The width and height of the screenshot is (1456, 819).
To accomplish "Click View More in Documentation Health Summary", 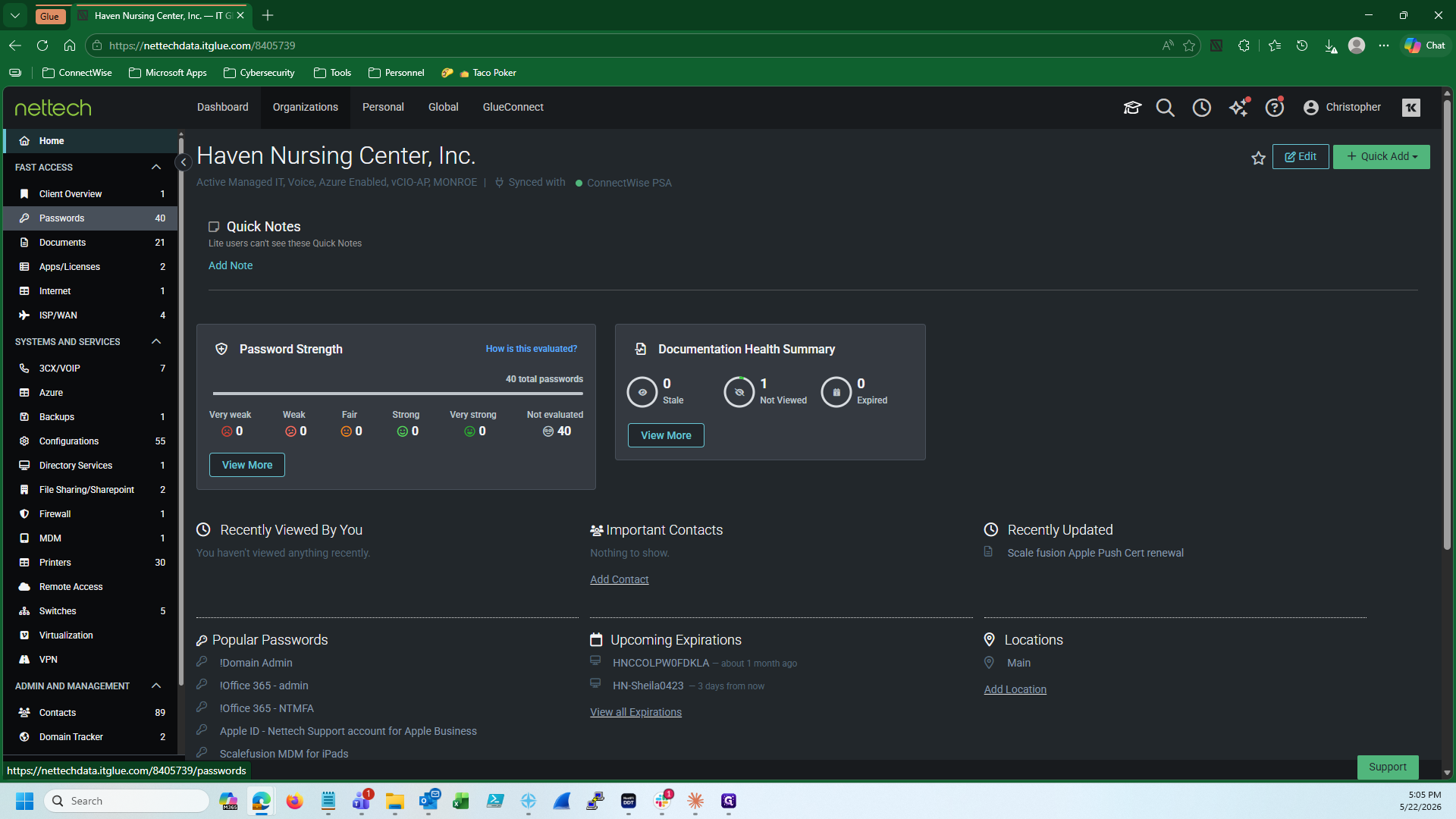I will pos(666,435).
